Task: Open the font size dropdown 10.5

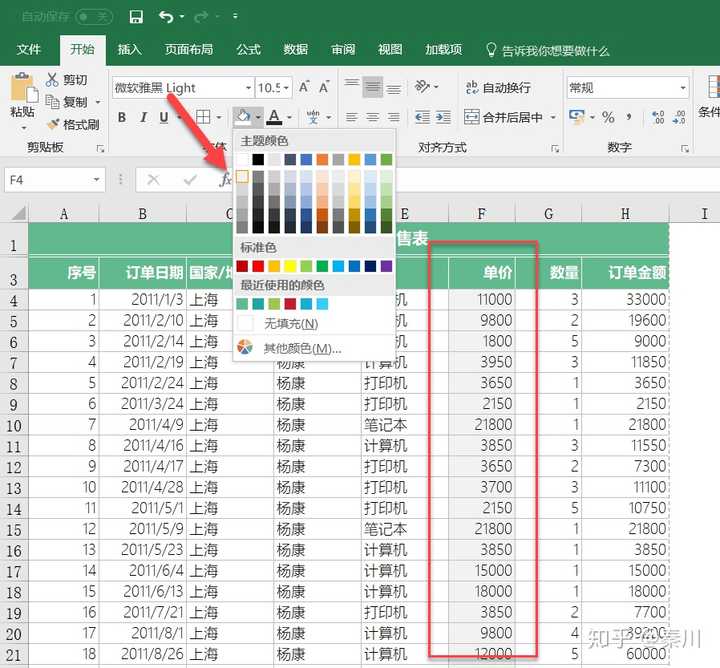Action: click(287, 88)
